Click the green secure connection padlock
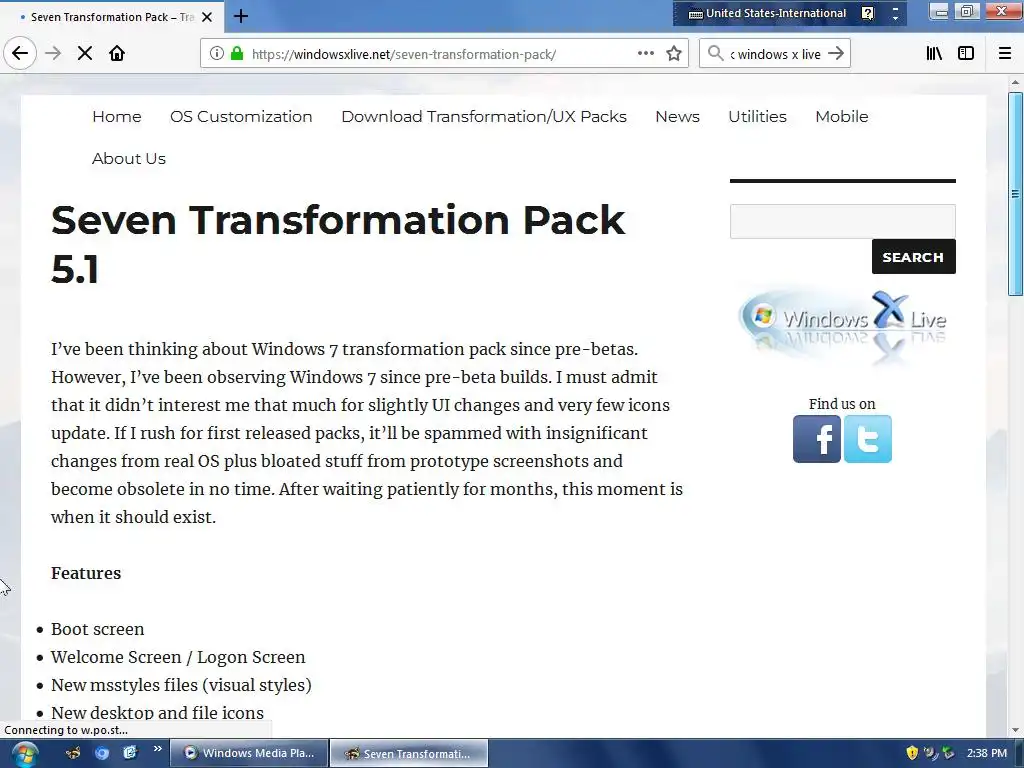The width and height of the screenshot is (1024, 768). tap(238, 54)
